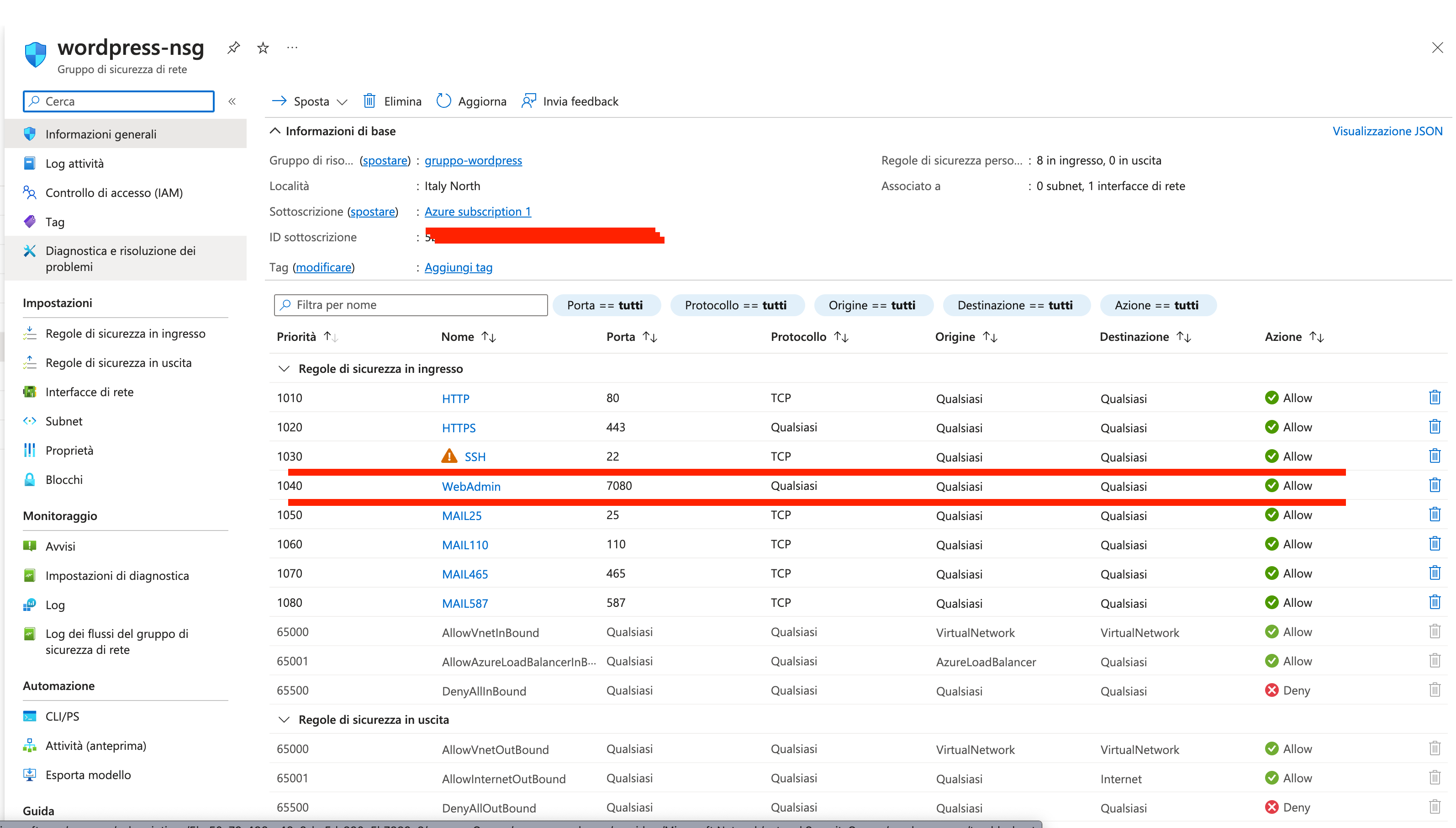Image resolution: width=1456 pixels, height=828 pixels.
Task: Open the gruppo-wordpress resource group link
Action: (473, 160)
